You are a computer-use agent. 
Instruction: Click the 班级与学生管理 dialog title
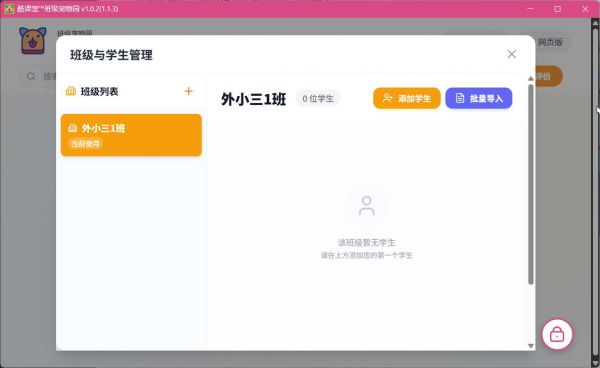pyautogui.click(x=111, y=55)
